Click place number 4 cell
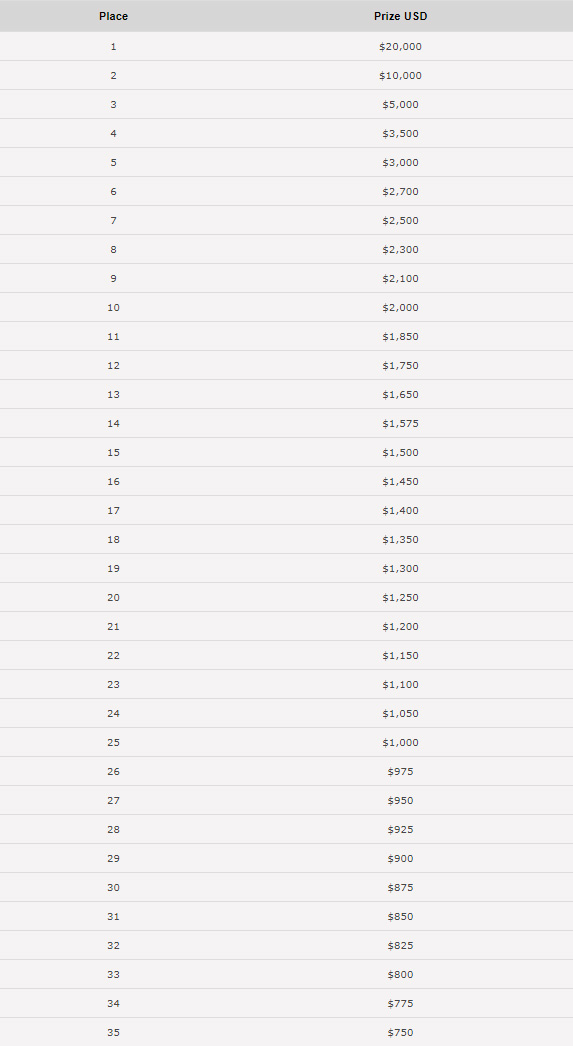The width and height of the screenshot is (573, 1046). pyautogui.click(x=113, y=133)
